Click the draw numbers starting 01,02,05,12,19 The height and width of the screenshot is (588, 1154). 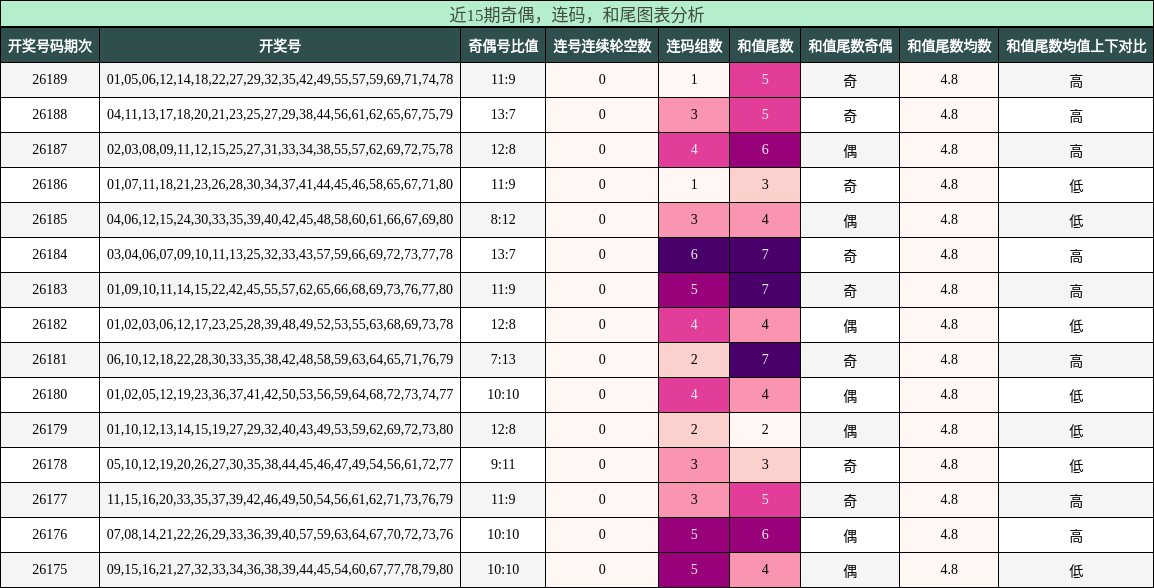pos(280,394)
